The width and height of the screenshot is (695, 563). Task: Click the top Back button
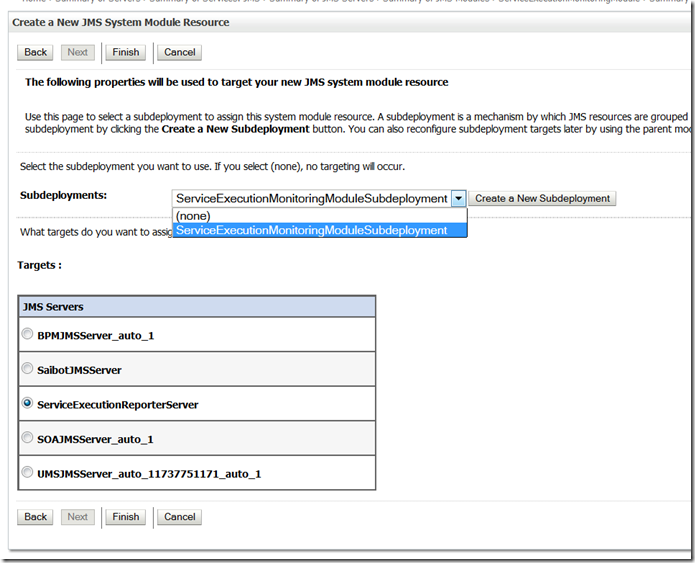pos(35,52)
